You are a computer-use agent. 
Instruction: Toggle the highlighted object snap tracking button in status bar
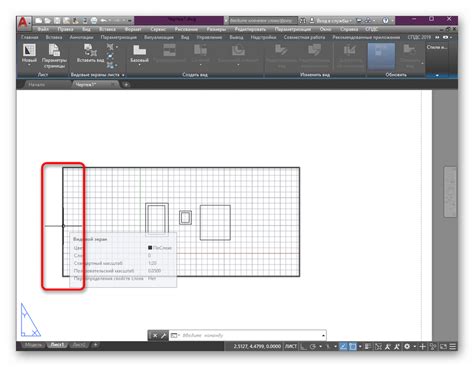pyautogui.click(x=343, y=347)
